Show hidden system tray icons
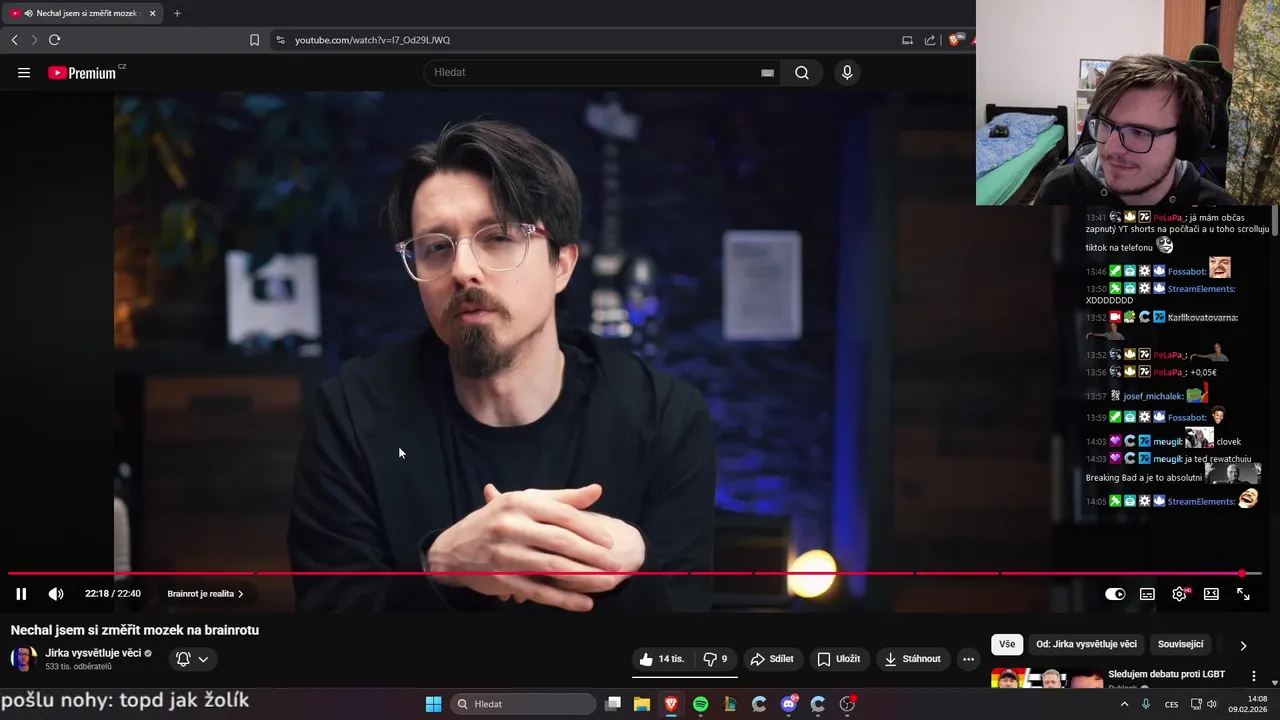The width and height of the screenshot is (1280, 720). (1124, 704)
